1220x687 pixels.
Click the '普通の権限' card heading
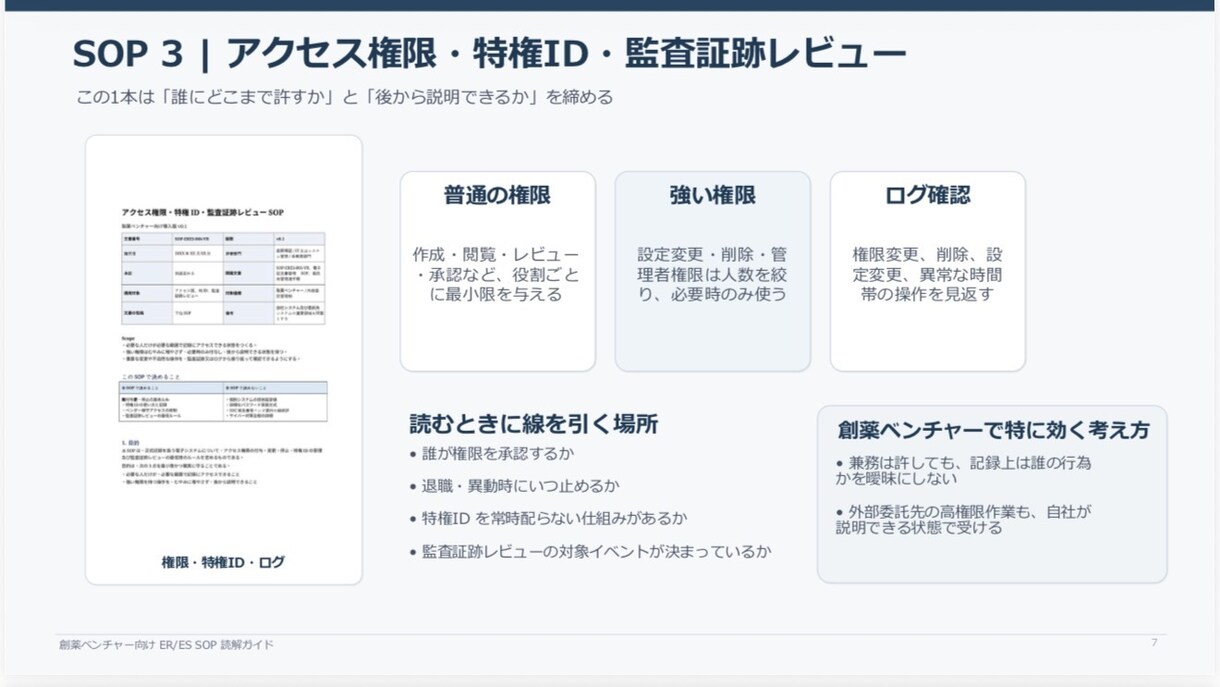tap(497, 196)
